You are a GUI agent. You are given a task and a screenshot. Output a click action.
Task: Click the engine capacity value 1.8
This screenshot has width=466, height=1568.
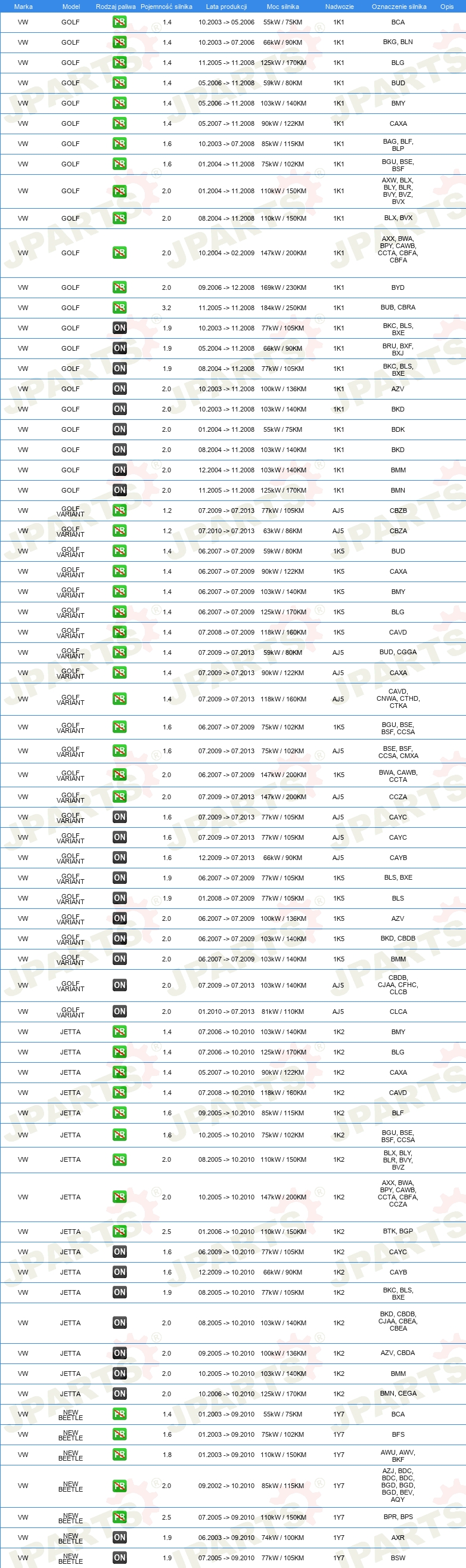coord(167,1455)
